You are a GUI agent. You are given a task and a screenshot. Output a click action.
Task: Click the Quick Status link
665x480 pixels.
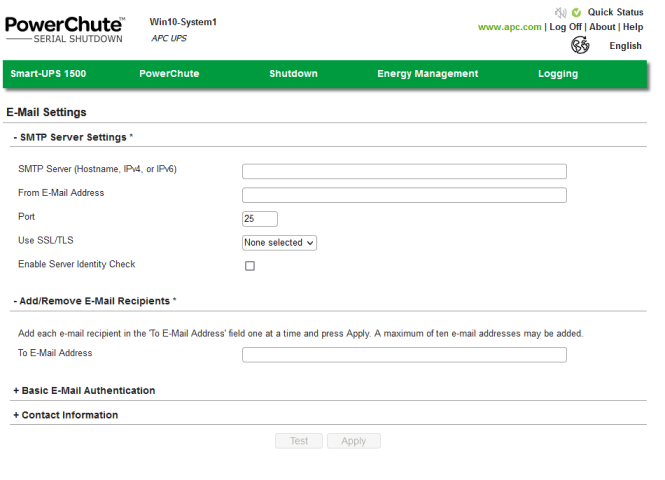(x=615, y=12)
